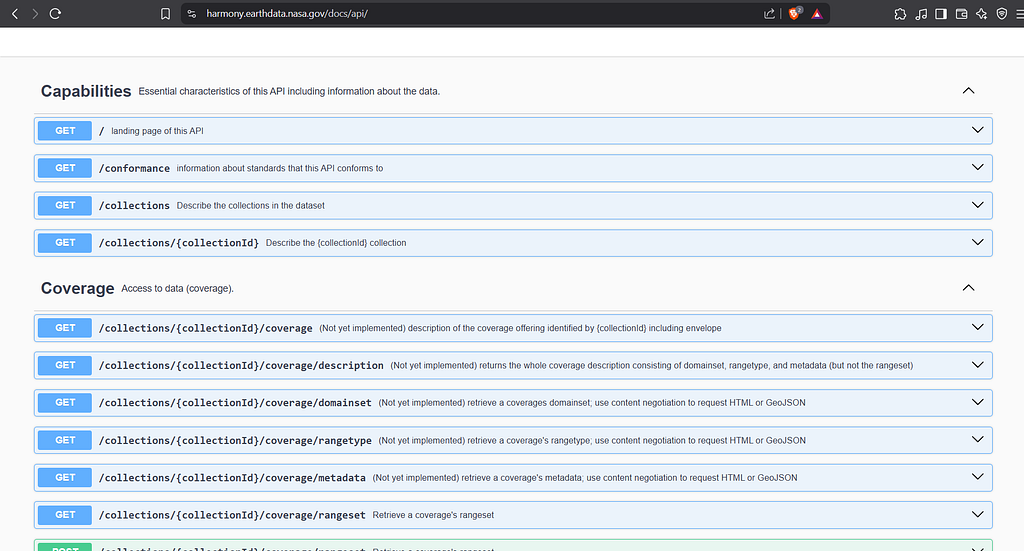Open the extensions puzzle-piece menu
This screenshot has width=1024, height=551.
901,14
